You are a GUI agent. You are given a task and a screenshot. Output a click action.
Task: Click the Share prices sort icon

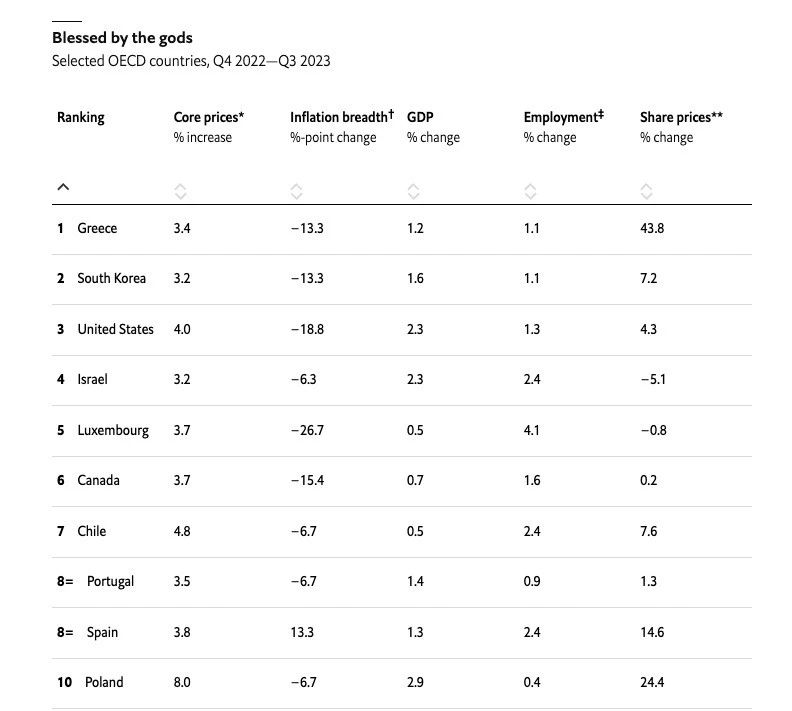click(x=647, y=191)
